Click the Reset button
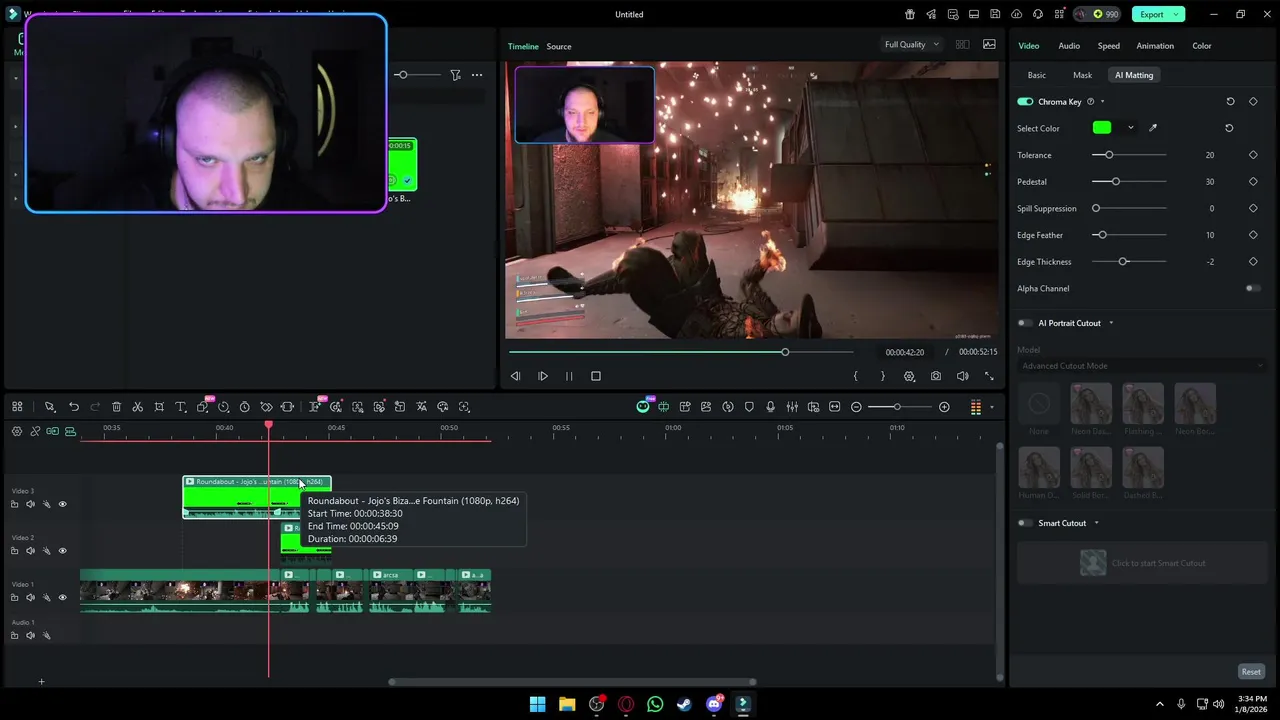The width and height of the screenshot is (1280, 720). click(1251, 672)
